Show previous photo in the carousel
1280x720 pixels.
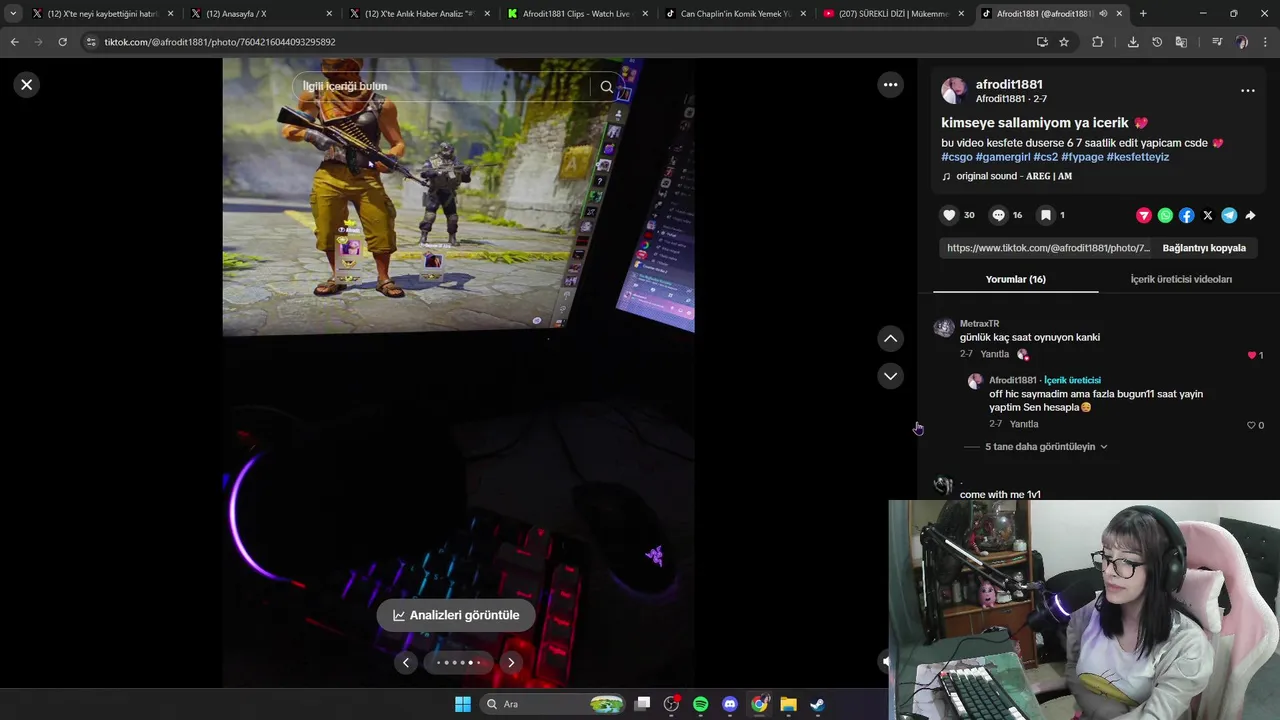point(406,662)
